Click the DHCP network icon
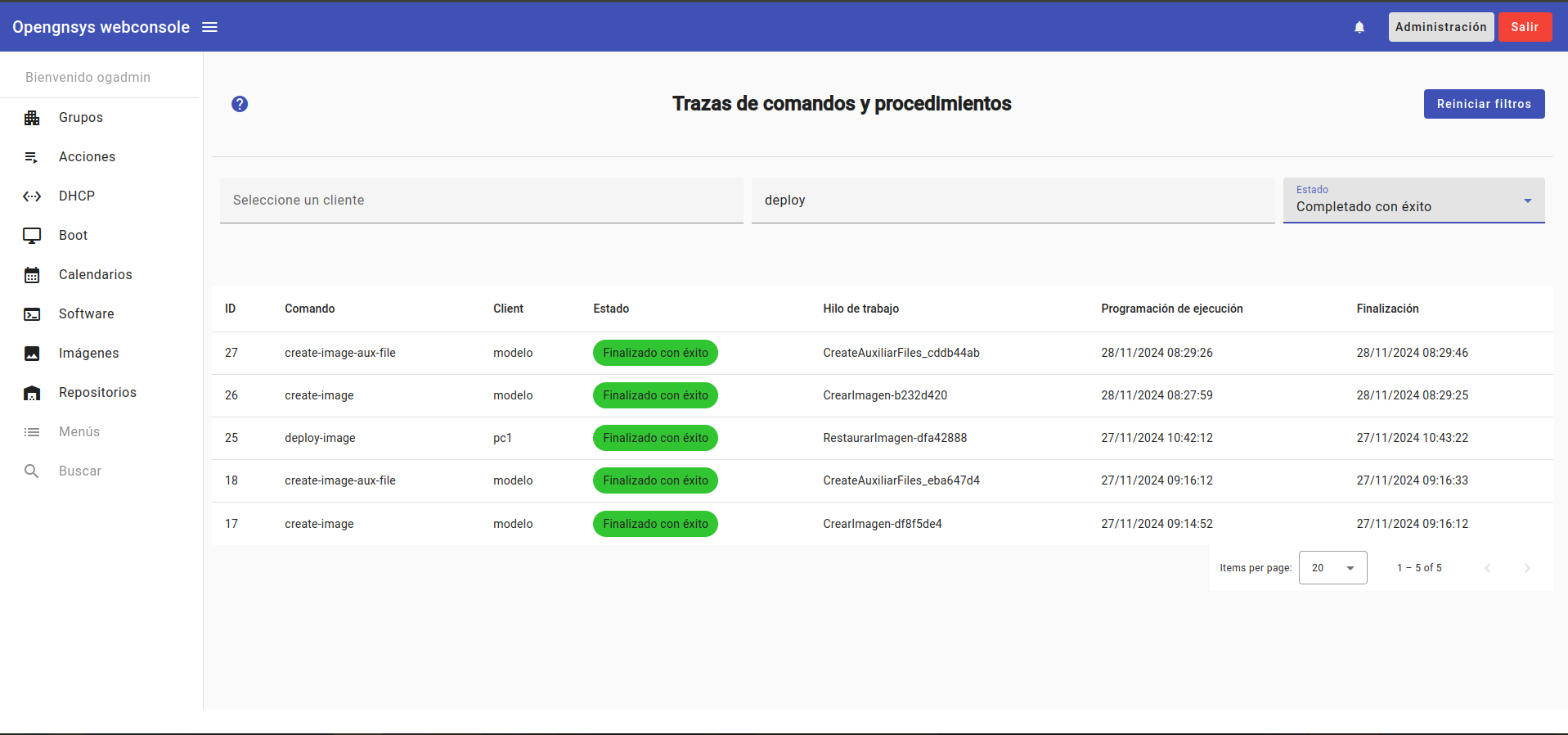This screenshot has width=1568, height=735. tap(32, 196)
